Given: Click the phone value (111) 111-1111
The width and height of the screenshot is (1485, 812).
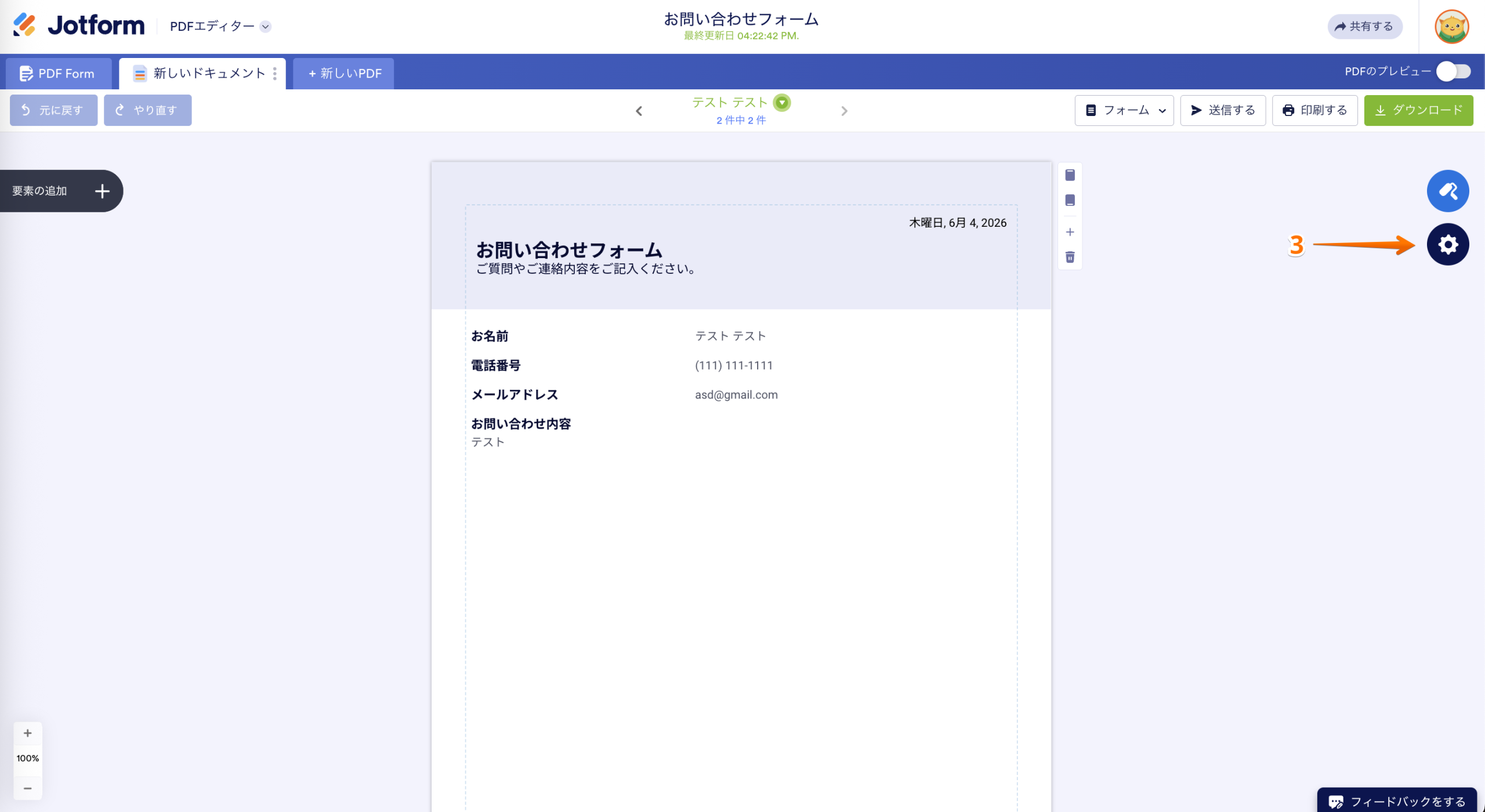Looking at the screenshot, I should click(x=734, y=365).
